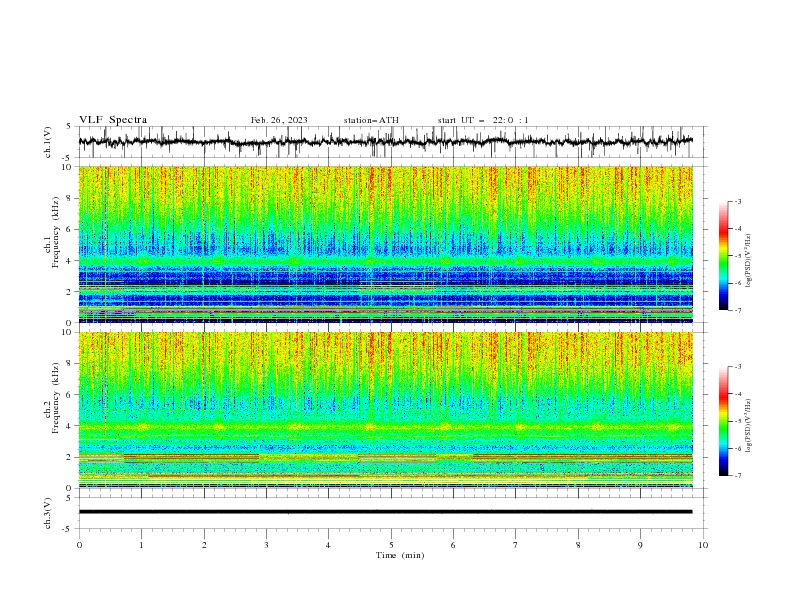Click the "-3" tick on the upper colorbar
This screenshot has width=792, height=612.
pos(737,201)
